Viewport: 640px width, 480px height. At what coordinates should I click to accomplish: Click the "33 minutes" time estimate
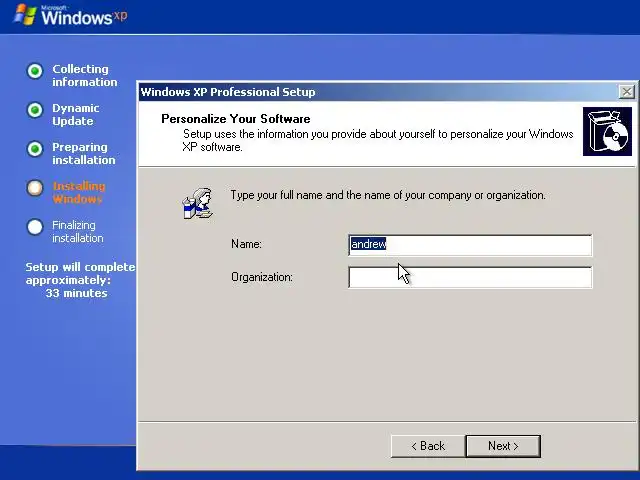(x=76, y=293)
